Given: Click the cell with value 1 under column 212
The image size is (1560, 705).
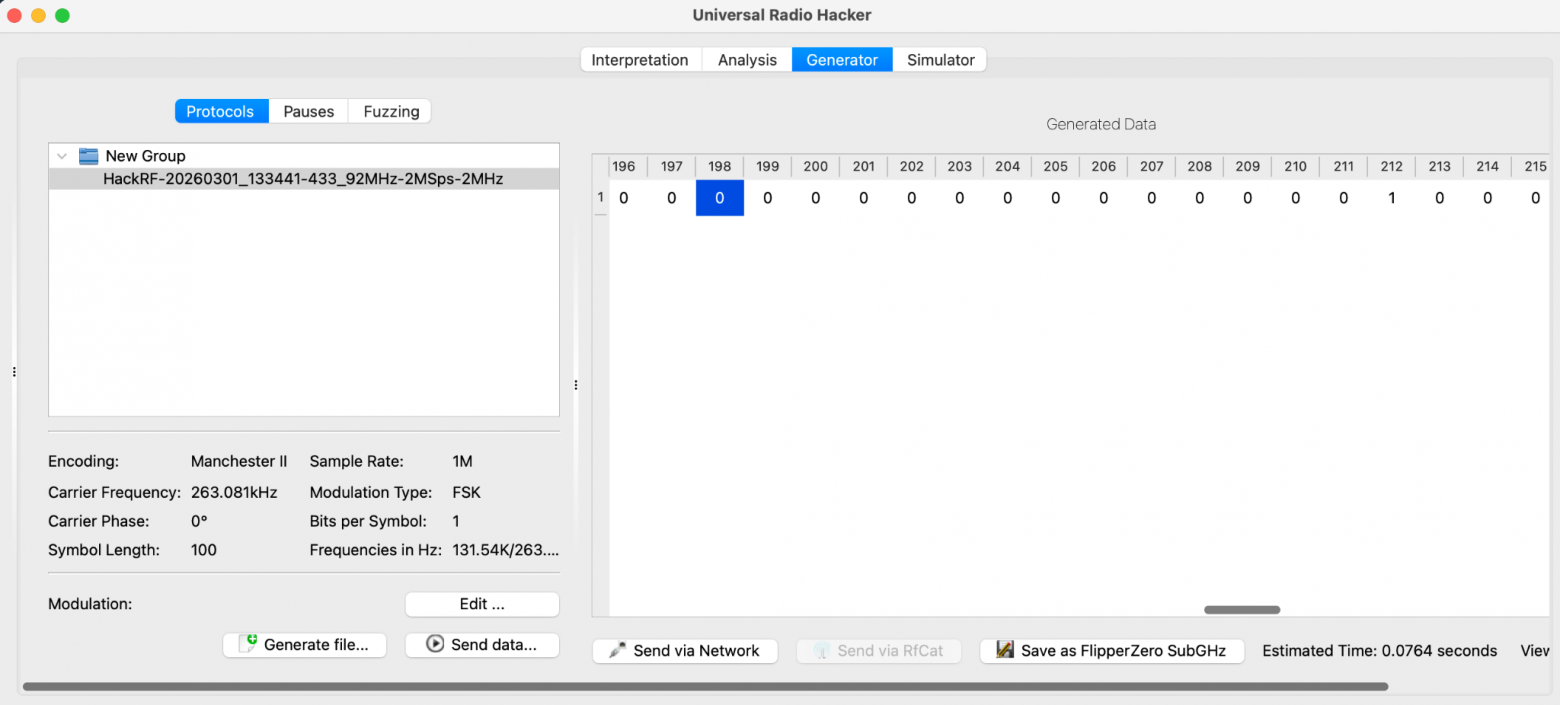Looking at the screenshot, I should pyautogui.click(x=1392, y=198).
